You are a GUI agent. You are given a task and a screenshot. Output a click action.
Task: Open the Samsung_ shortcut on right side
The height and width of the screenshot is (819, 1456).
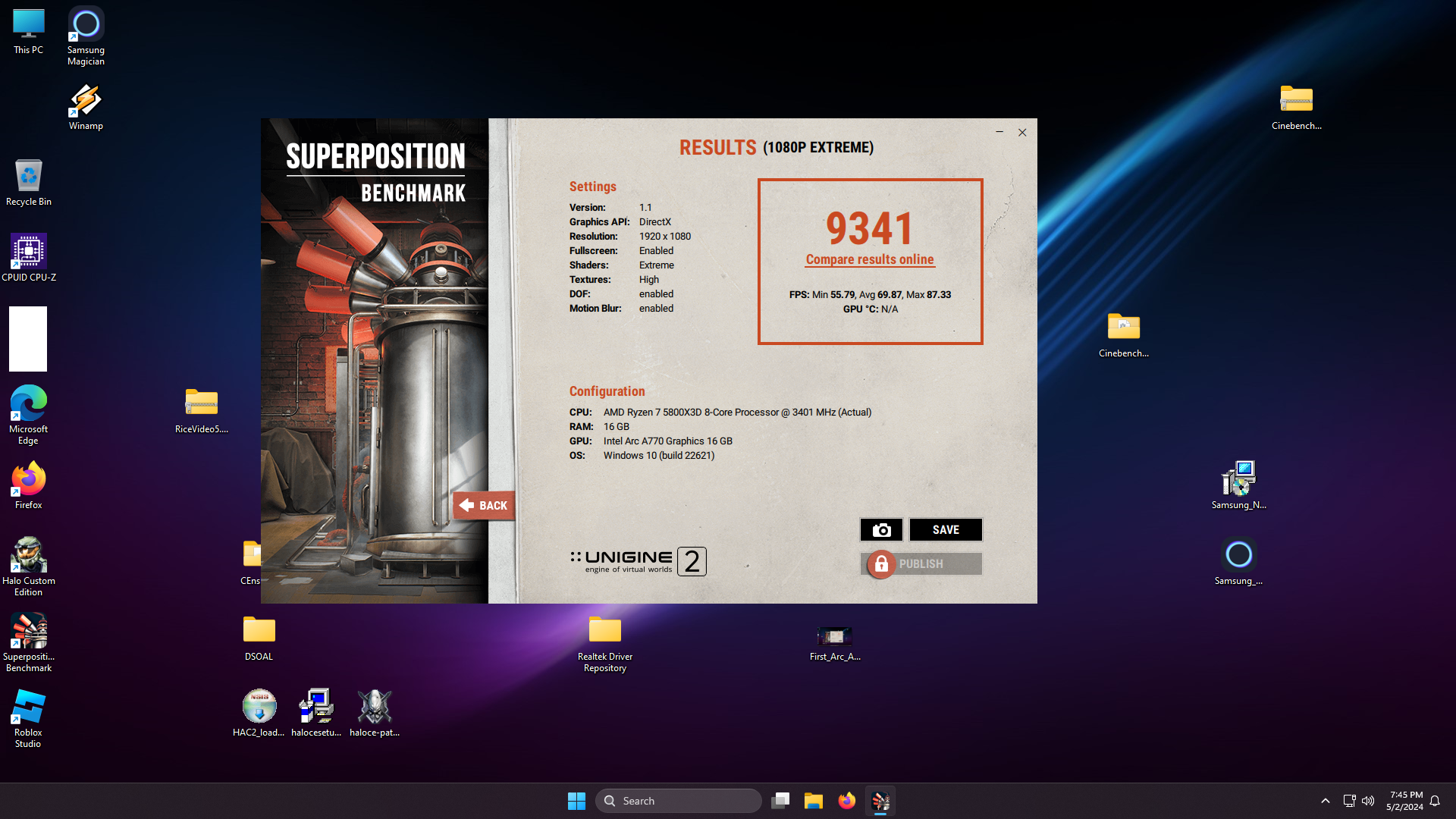point(1239,562)
